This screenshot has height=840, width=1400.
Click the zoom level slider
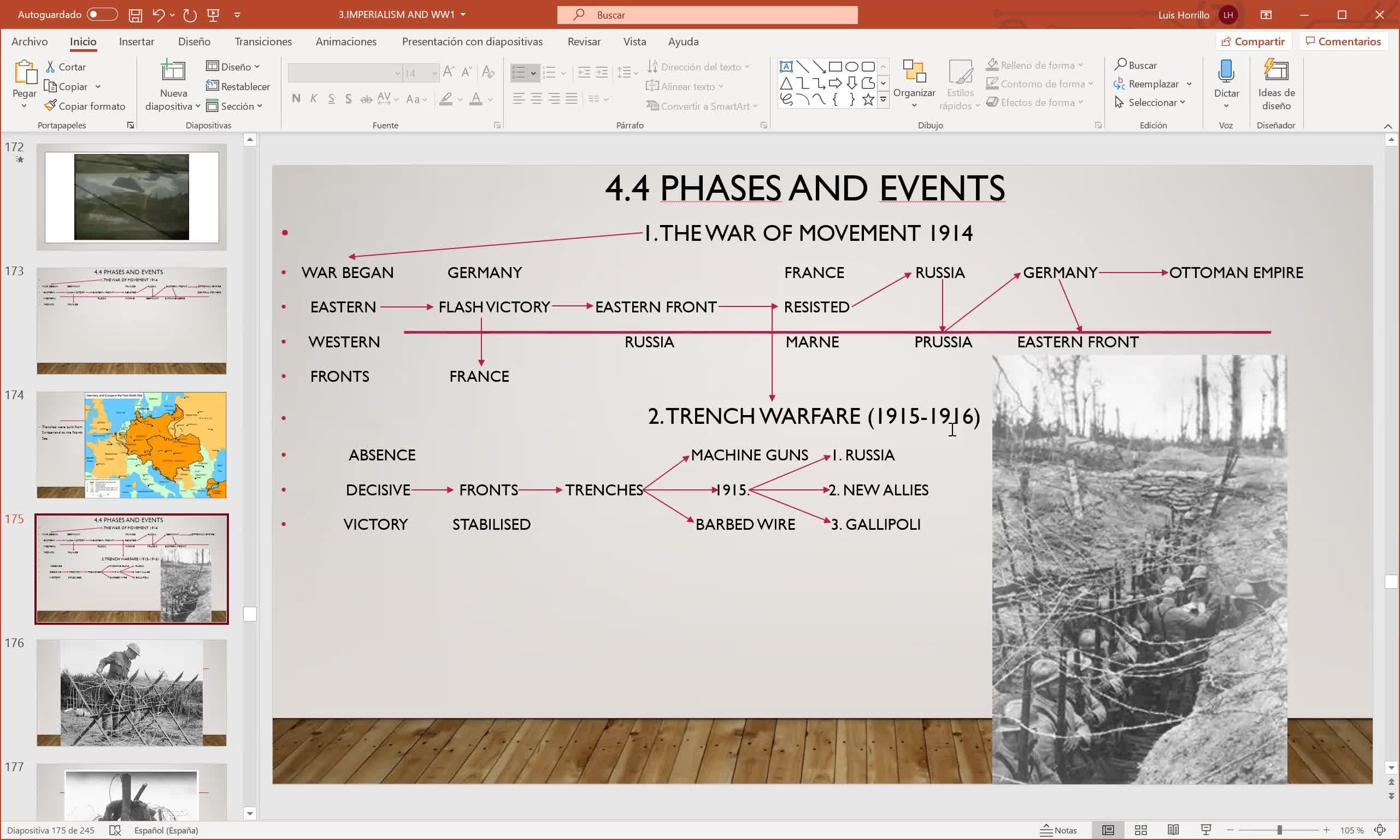1279,830
